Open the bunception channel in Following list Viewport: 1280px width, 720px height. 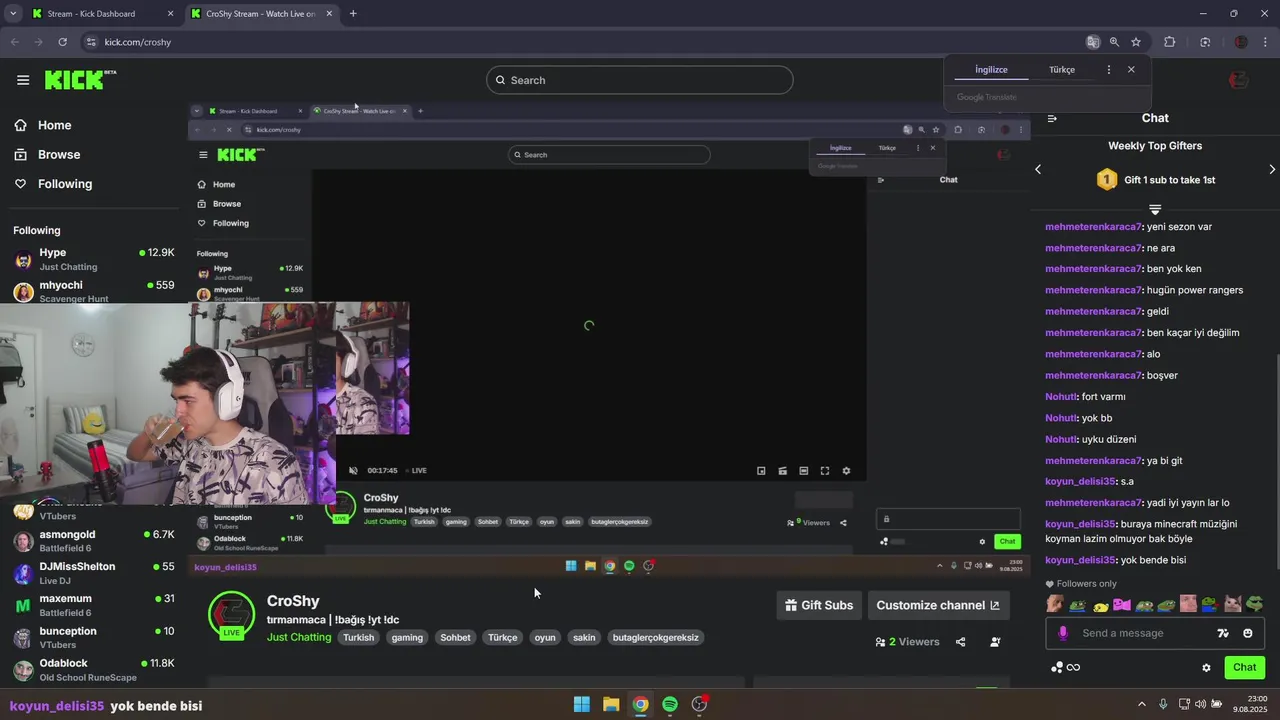coord(93,637)
